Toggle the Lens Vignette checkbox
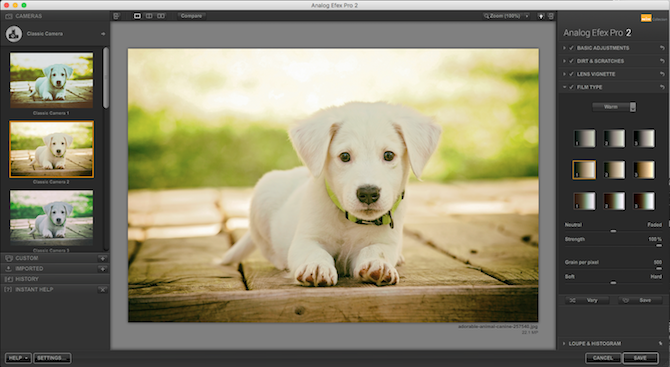Screen dimensions: 670x367 (x=571, y=74)
